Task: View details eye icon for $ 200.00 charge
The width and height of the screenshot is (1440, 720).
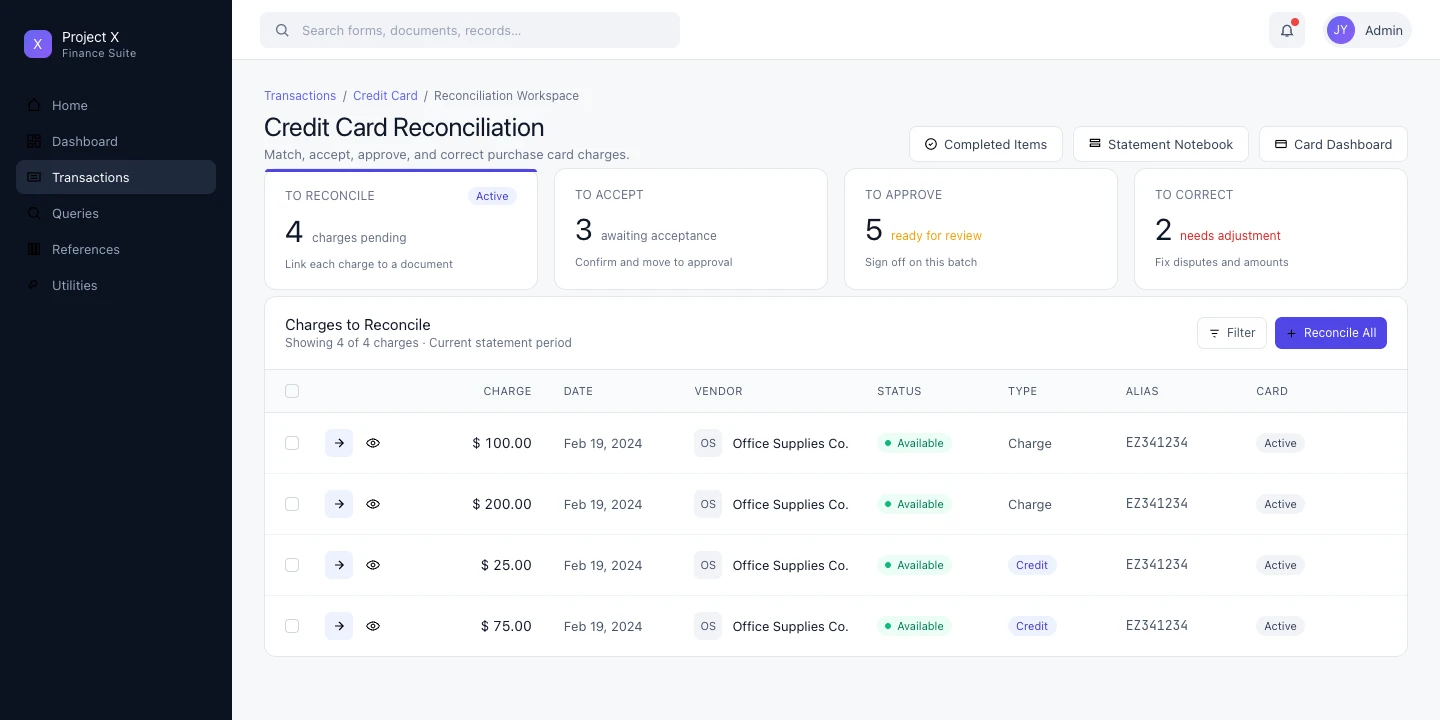Action: pyautogui.click(x=373, y=504)
